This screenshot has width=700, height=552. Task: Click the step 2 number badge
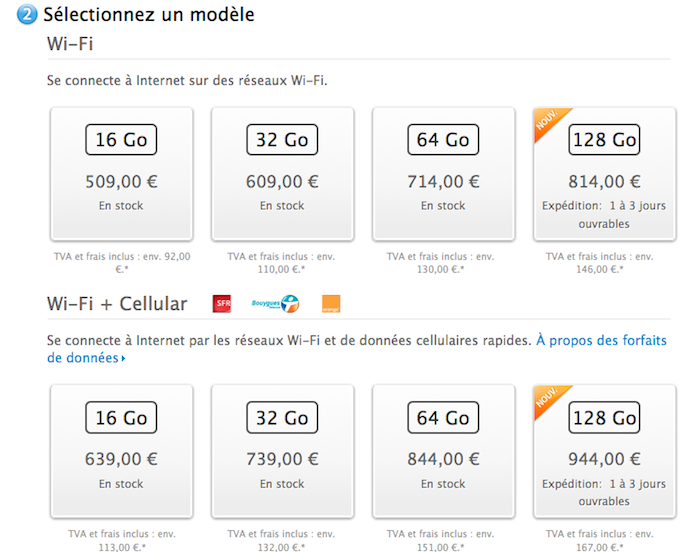coord(26,15)
